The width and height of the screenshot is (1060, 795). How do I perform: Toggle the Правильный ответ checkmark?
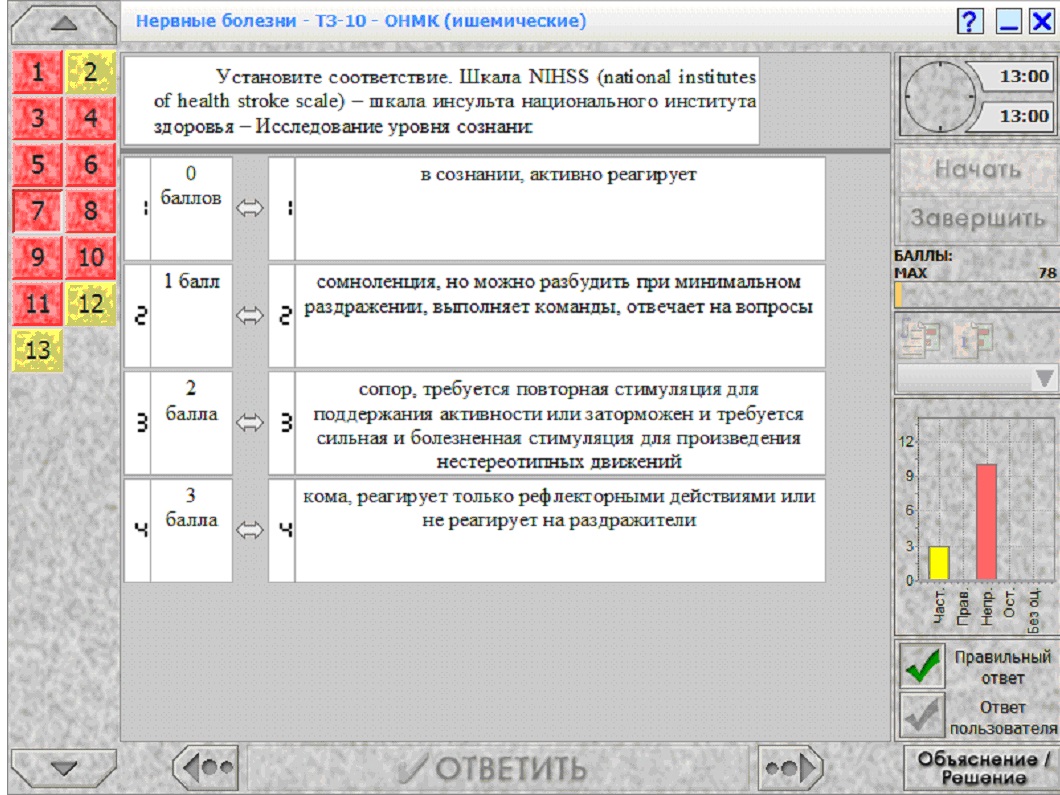(x=922, y=665)
